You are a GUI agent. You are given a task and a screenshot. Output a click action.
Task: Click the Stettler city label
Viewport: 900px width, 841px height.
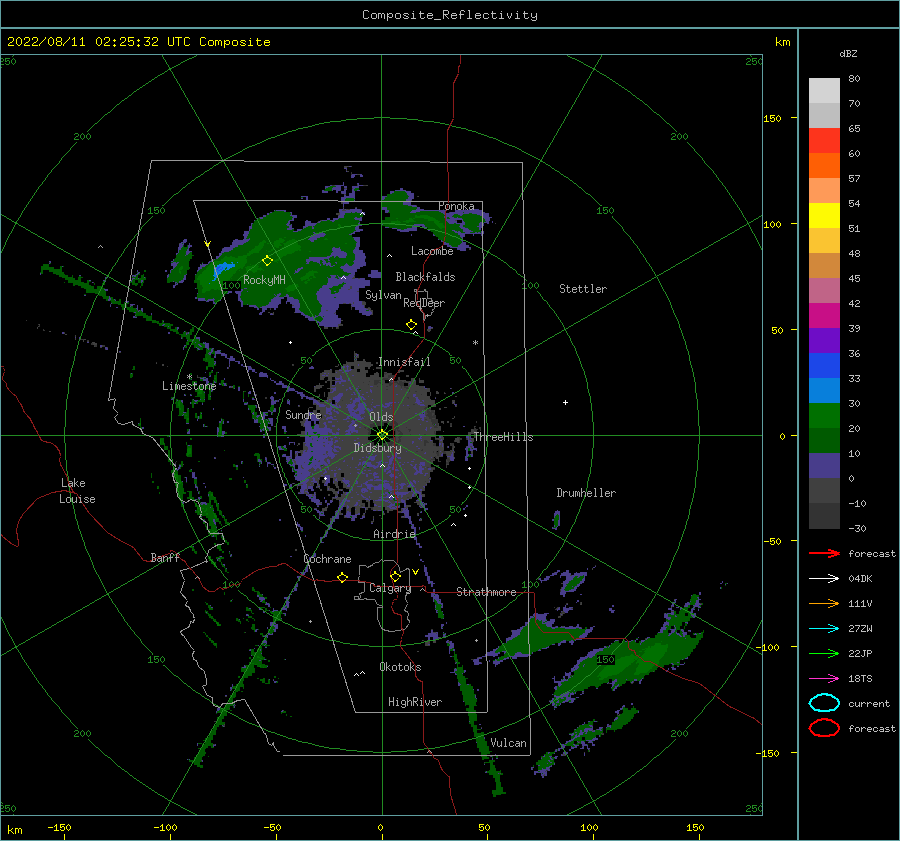[583, 289]
